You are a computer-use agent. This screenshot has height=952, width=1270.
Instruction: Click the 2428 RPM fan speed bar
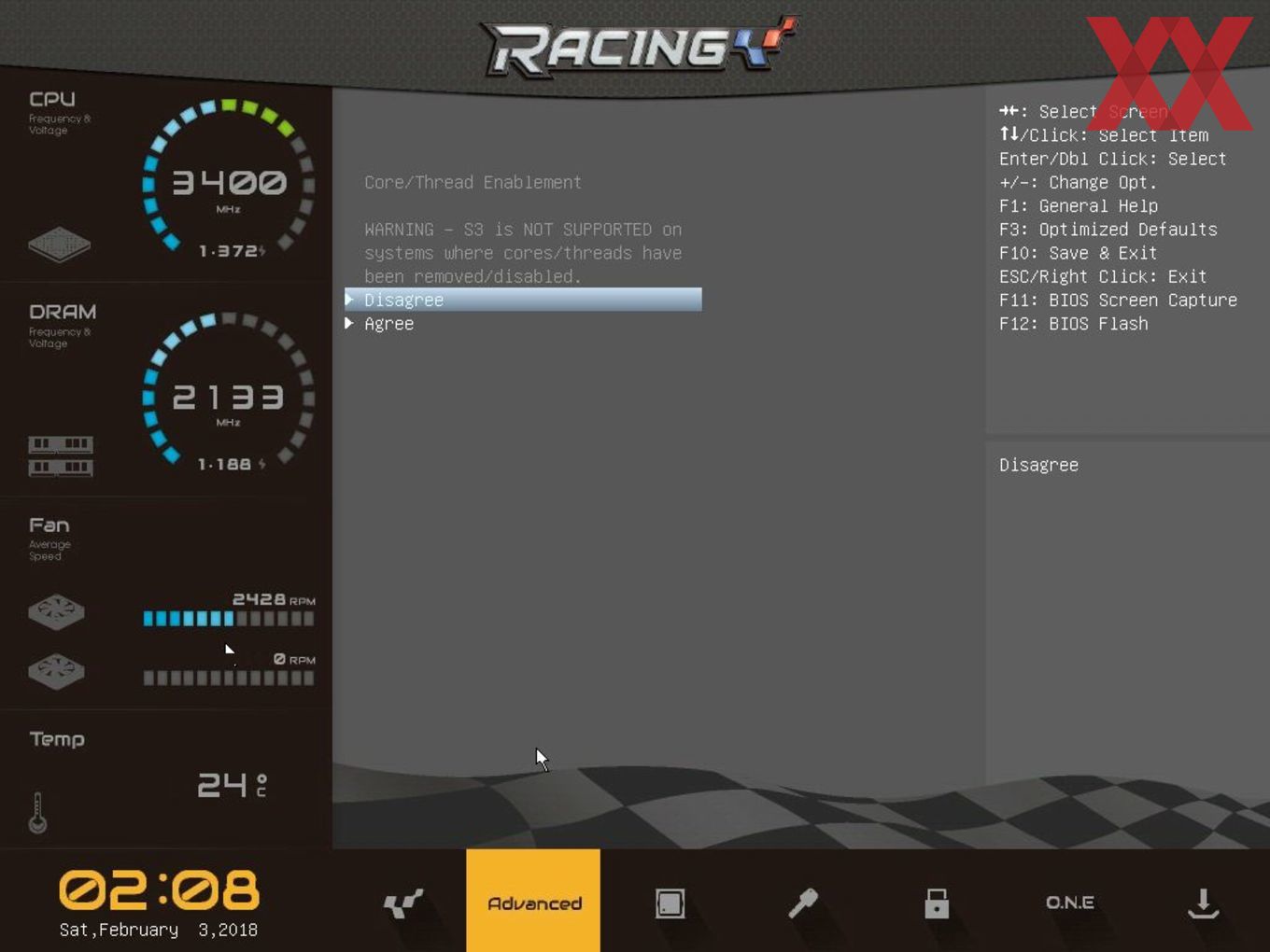point(229,618)
